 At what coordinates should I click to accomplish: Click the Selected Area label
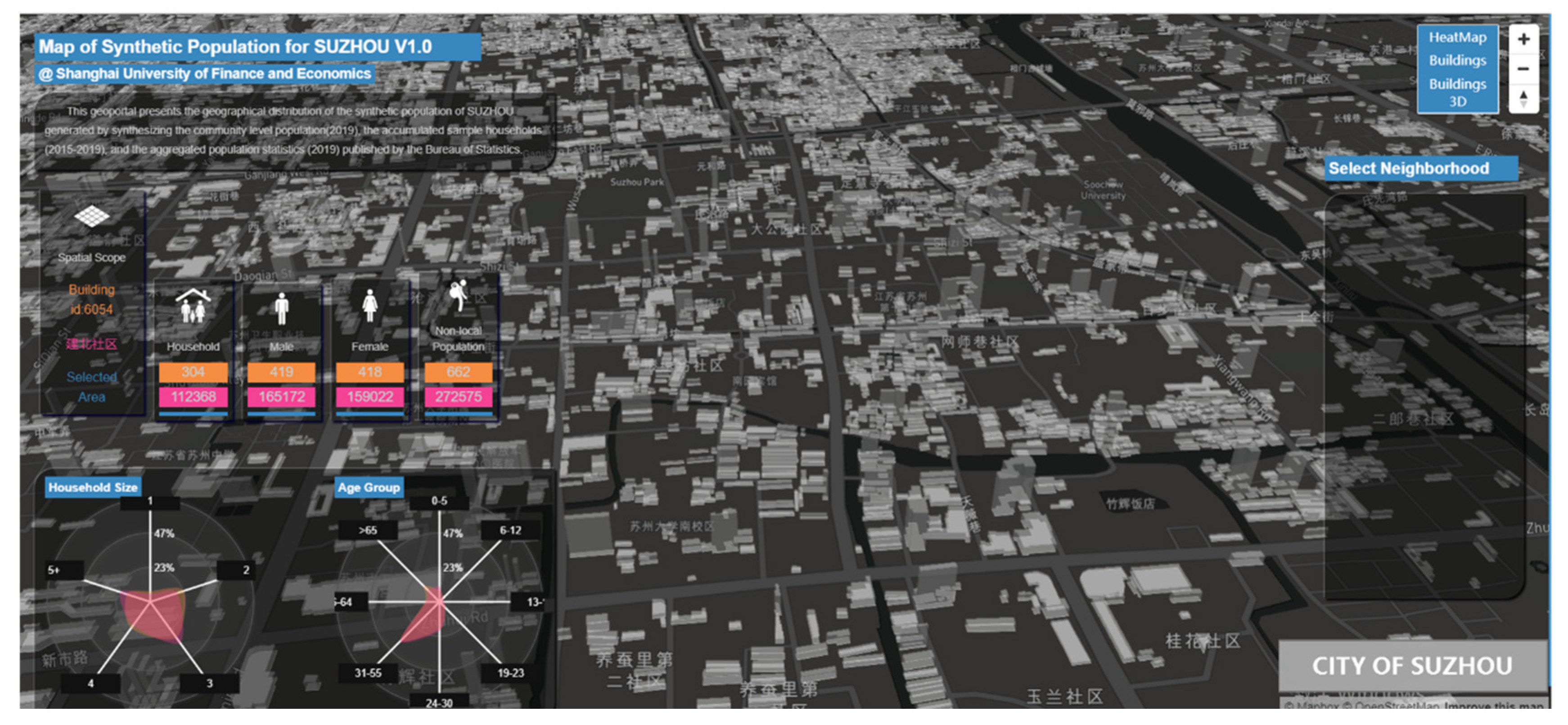pyautogui.click(x=91, y=387)
